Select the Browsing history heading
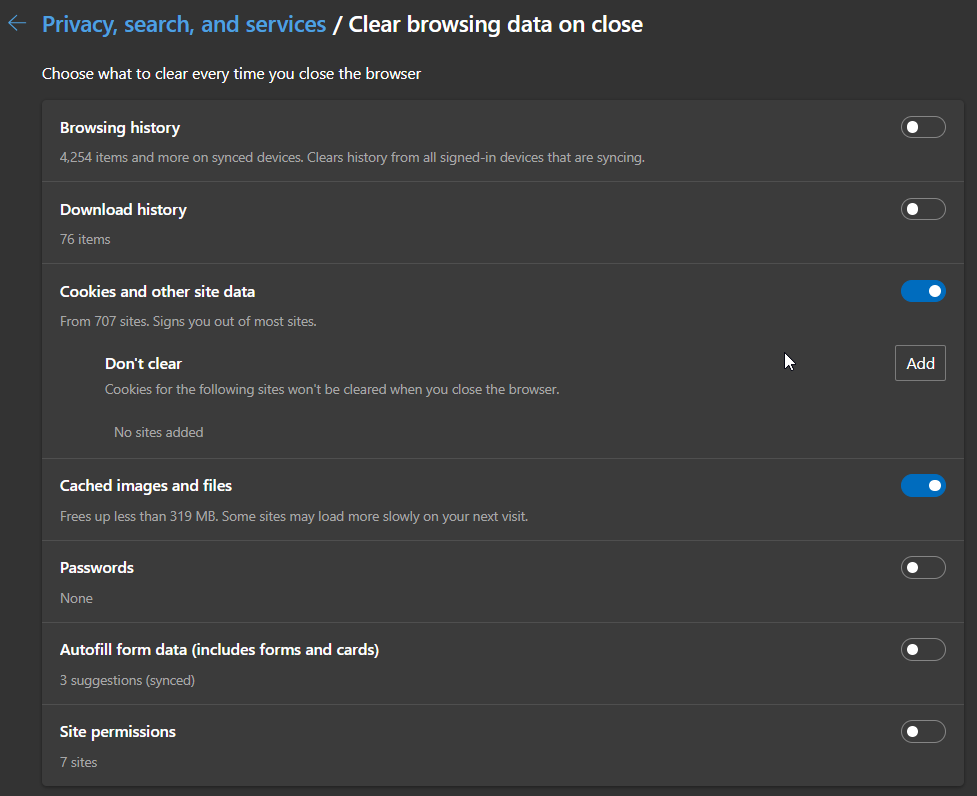The image size is (977, 796). click(120, 128)
